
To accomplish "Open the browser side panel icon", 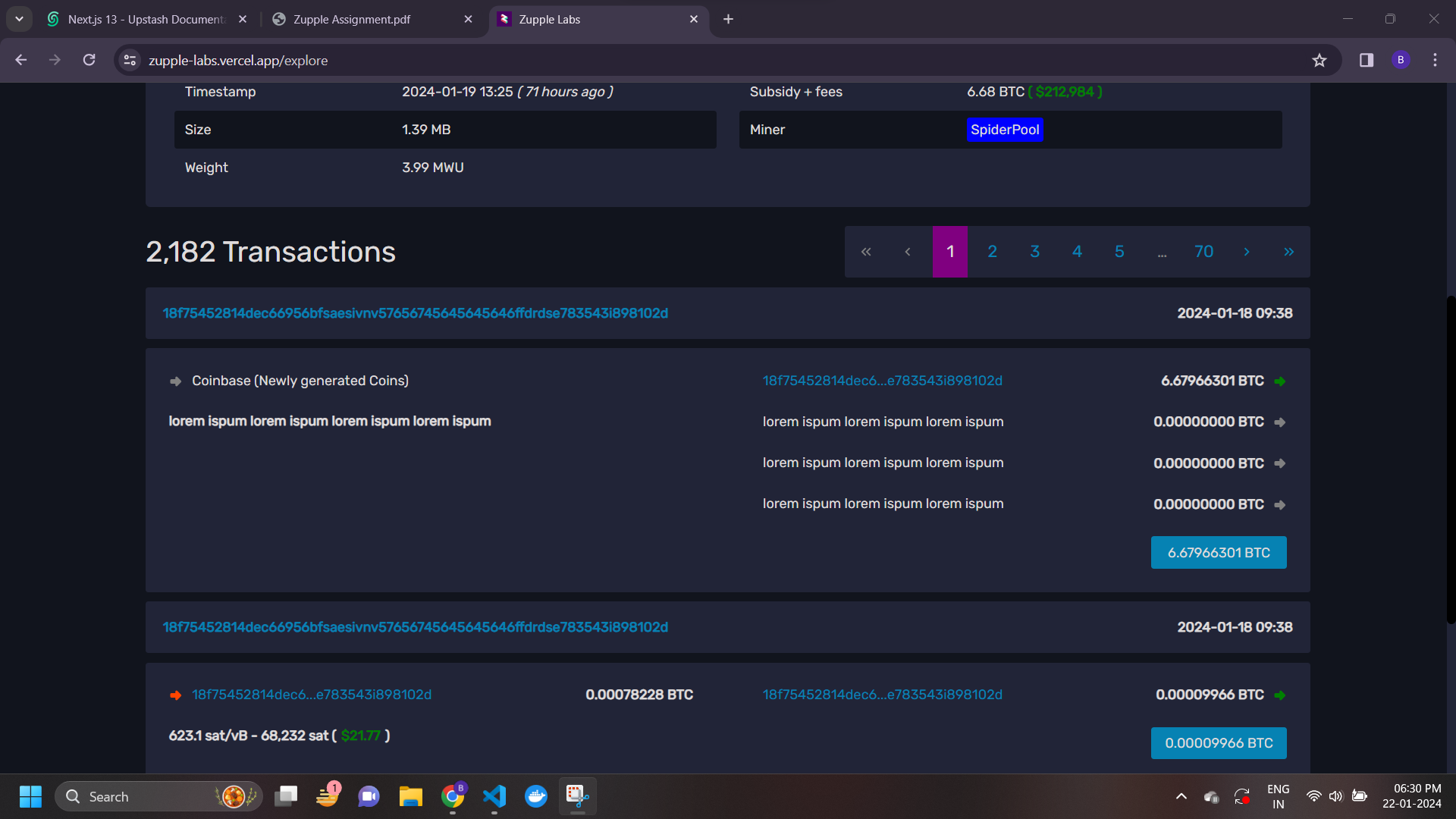I will [x=1367, y=61].
